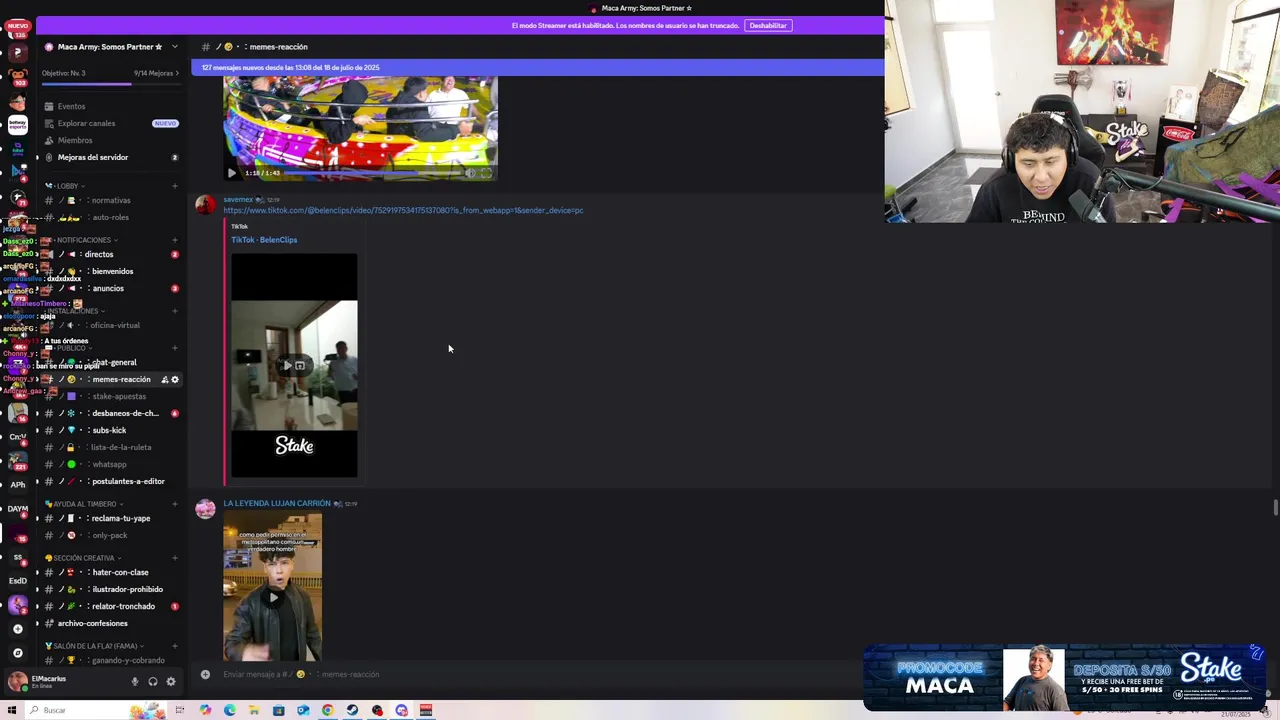Open user settings gear icon
Viewport: 1280px width, 720px height.
[x=171, y=682]
